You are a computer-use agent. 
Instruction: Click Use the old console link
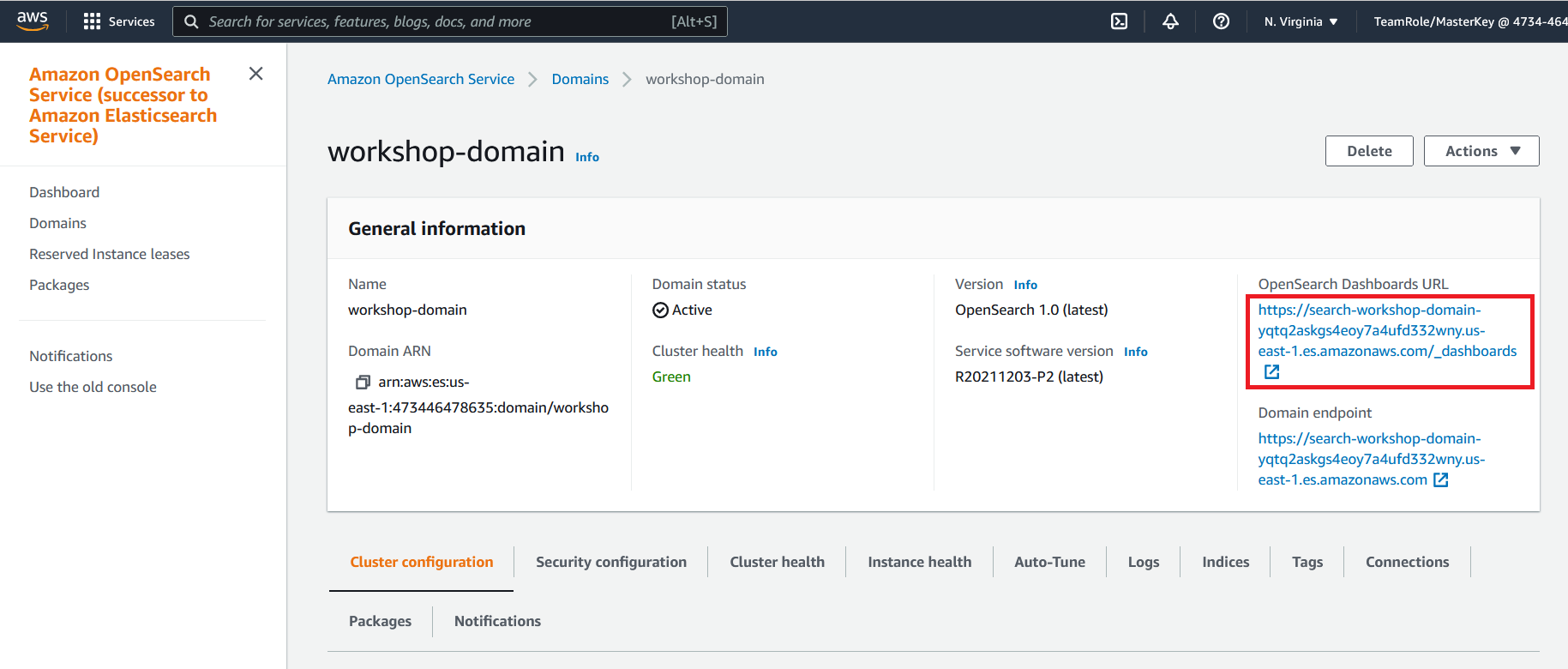(x=93, y=387)
